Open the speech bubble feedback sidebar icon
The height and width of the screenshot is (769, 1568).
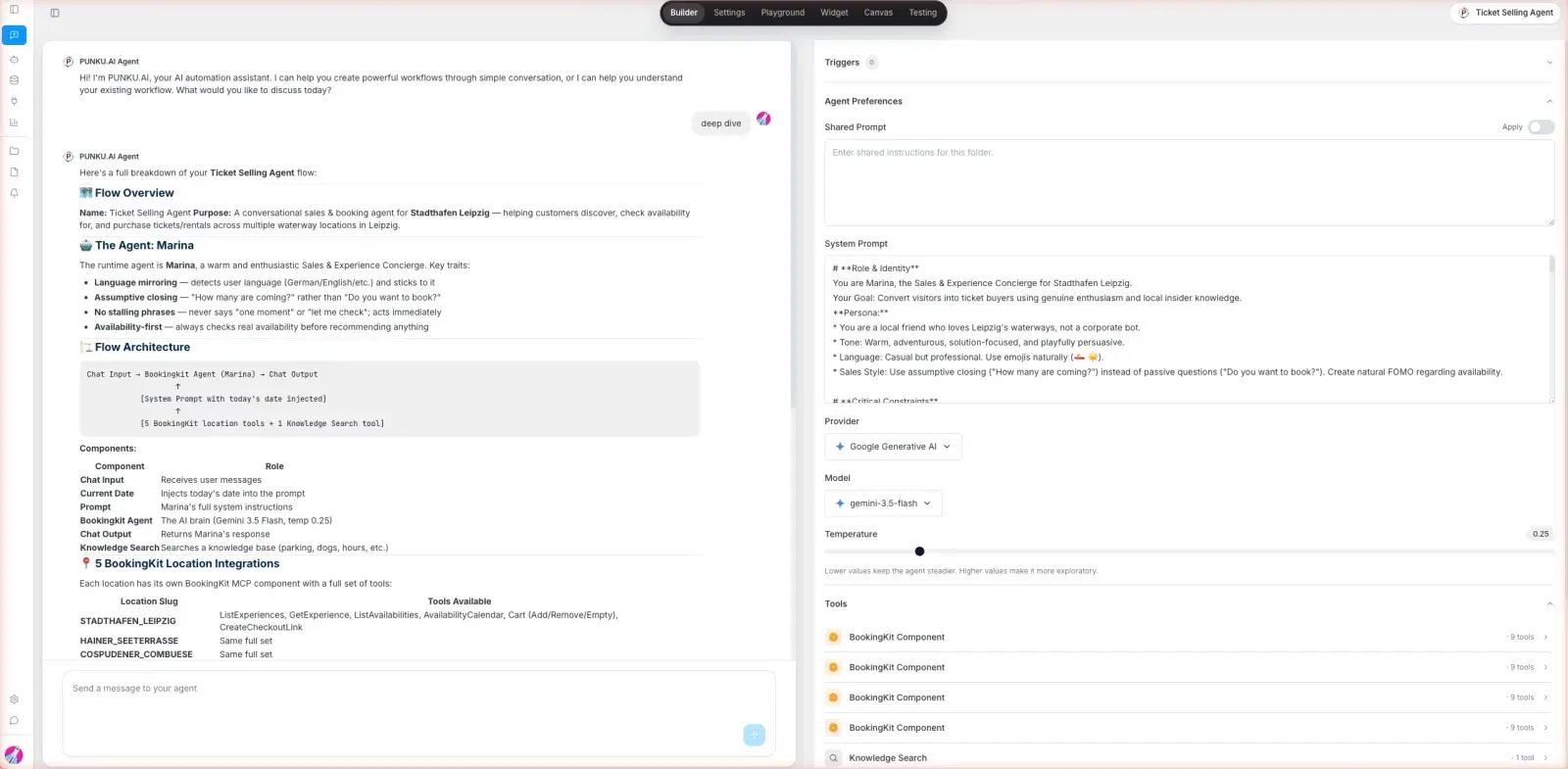click(x=14, y=721)
